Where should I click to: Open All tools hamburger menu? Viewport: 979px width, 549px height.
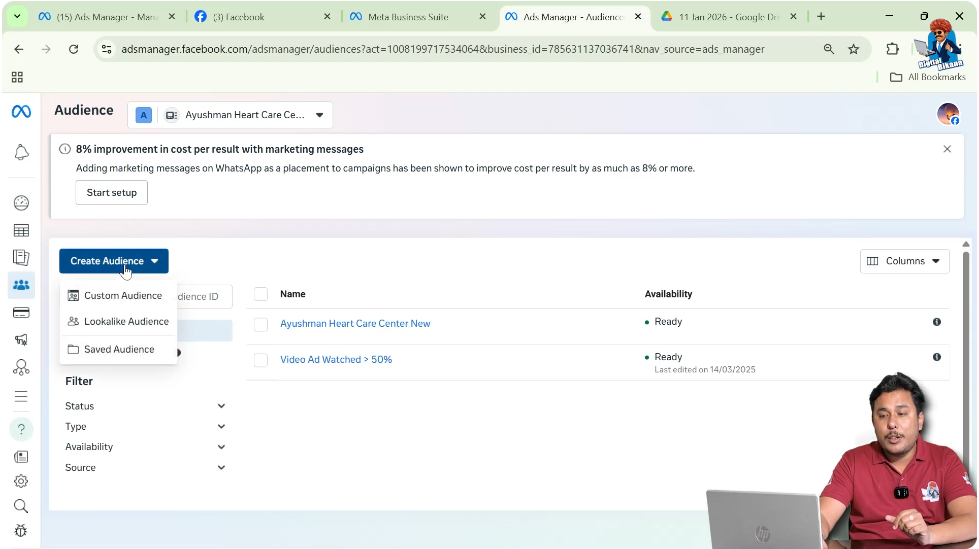[x=21, y=396]
